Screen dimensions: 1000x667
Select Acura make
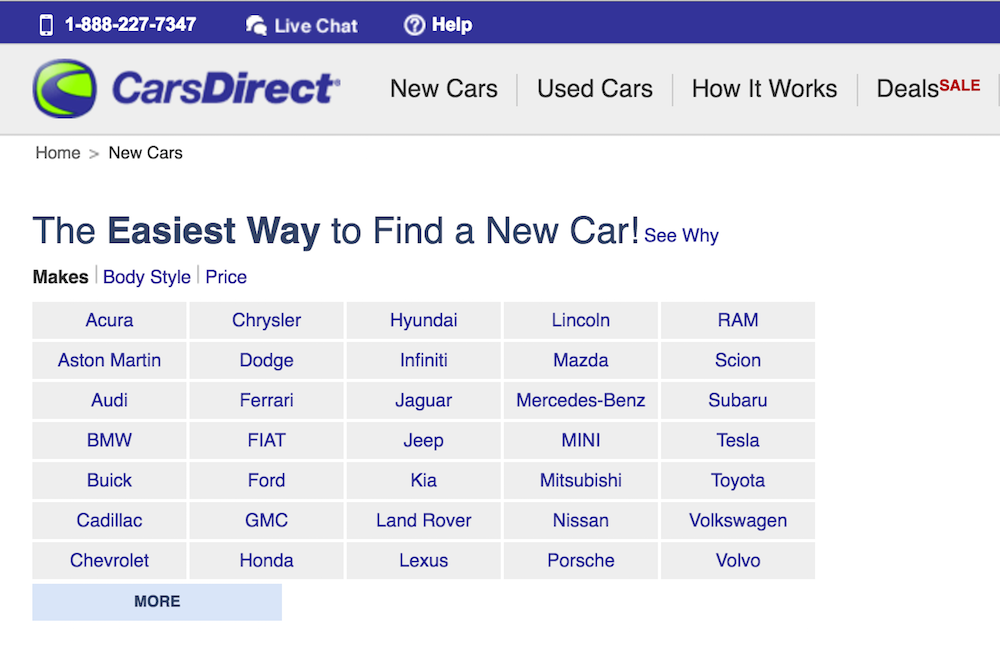(109, 320)
